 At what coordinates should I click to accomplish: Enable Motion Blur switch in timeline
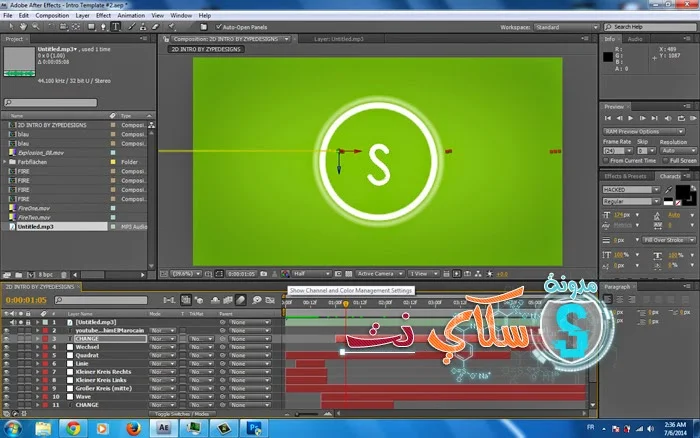coord(241,300)
